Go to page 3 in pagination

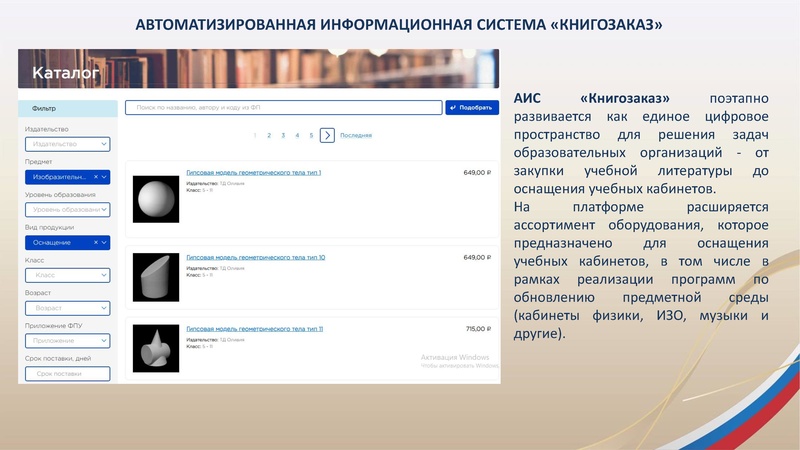(283, 135)
